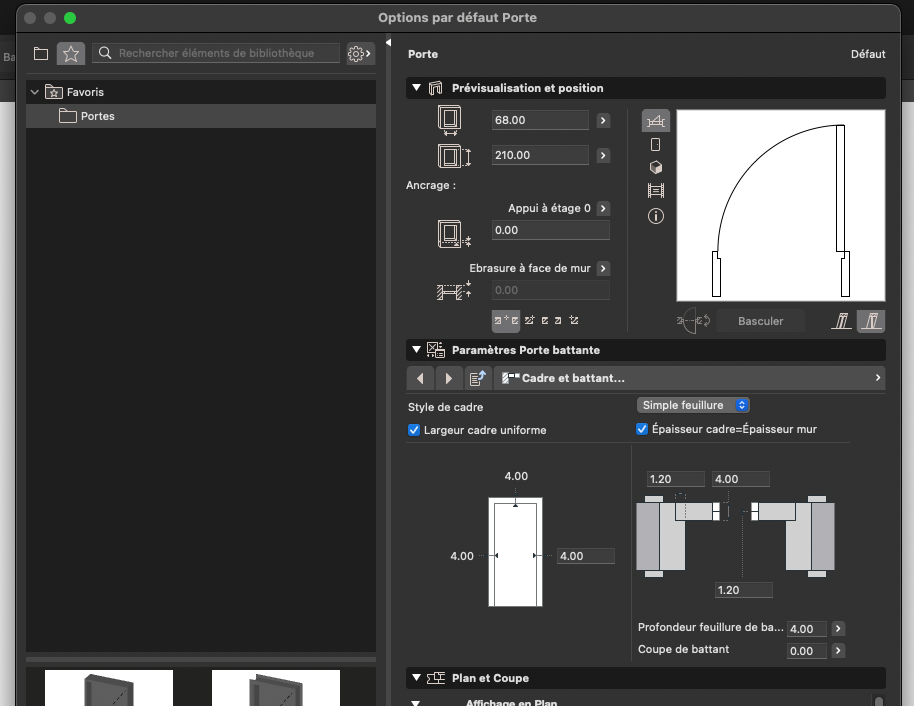Show the 3D cube preview
Viewport: 914px width, 706px height.
(656, 168)
